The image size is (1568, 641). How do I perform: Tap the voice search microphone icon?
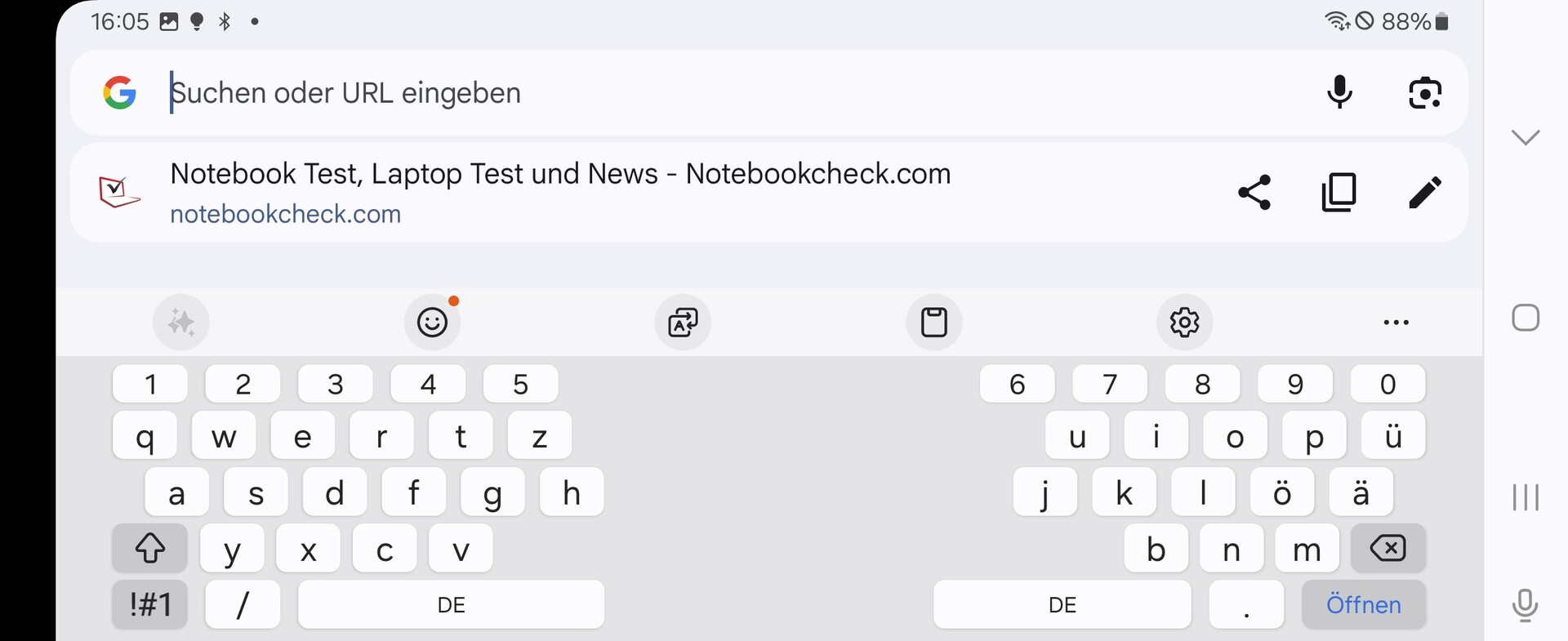pos(1339,92)
